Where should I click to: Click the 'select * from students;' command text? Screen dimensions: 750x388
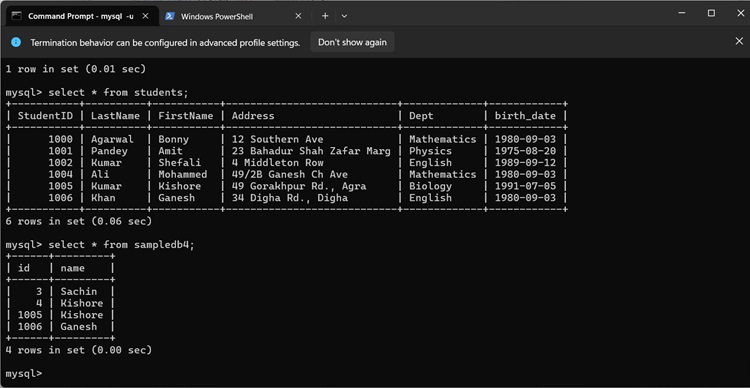(x=119, y=92)
